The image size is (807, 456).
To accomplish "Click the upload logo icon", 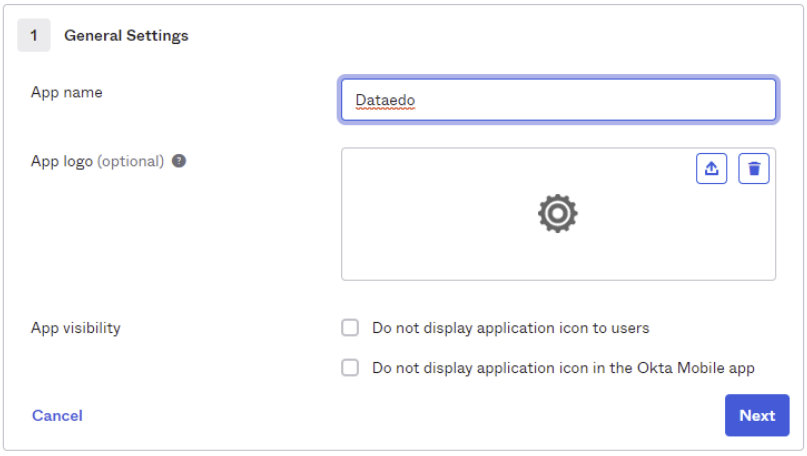I will pos(711,169).
